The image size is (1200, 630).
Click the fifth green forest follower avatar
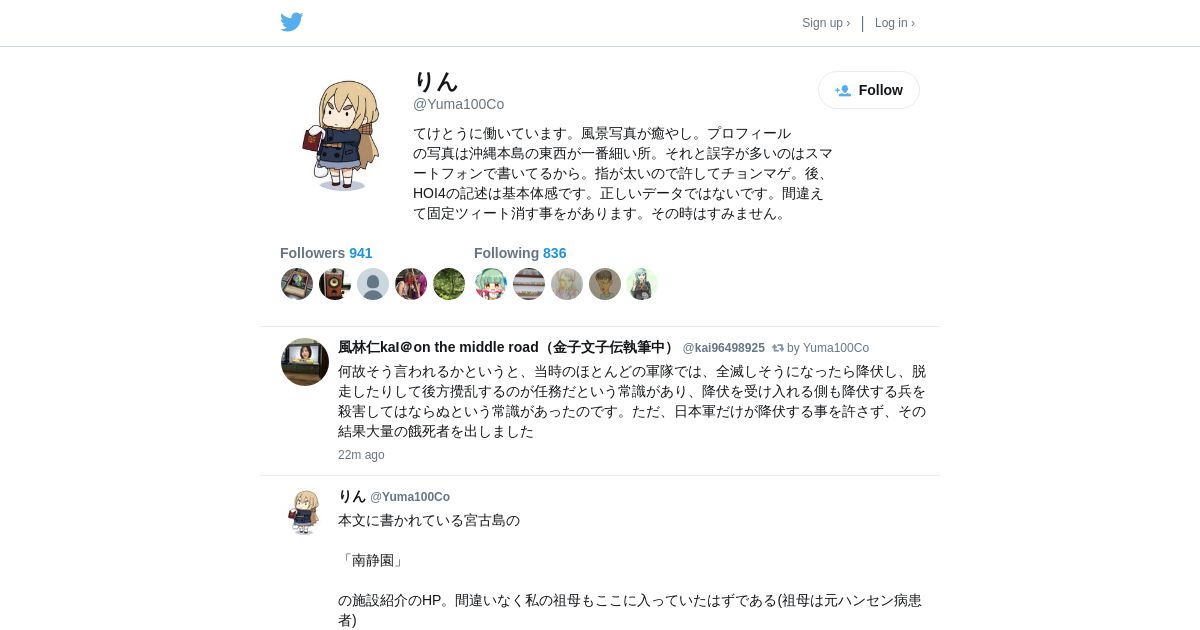coord(449,284)
